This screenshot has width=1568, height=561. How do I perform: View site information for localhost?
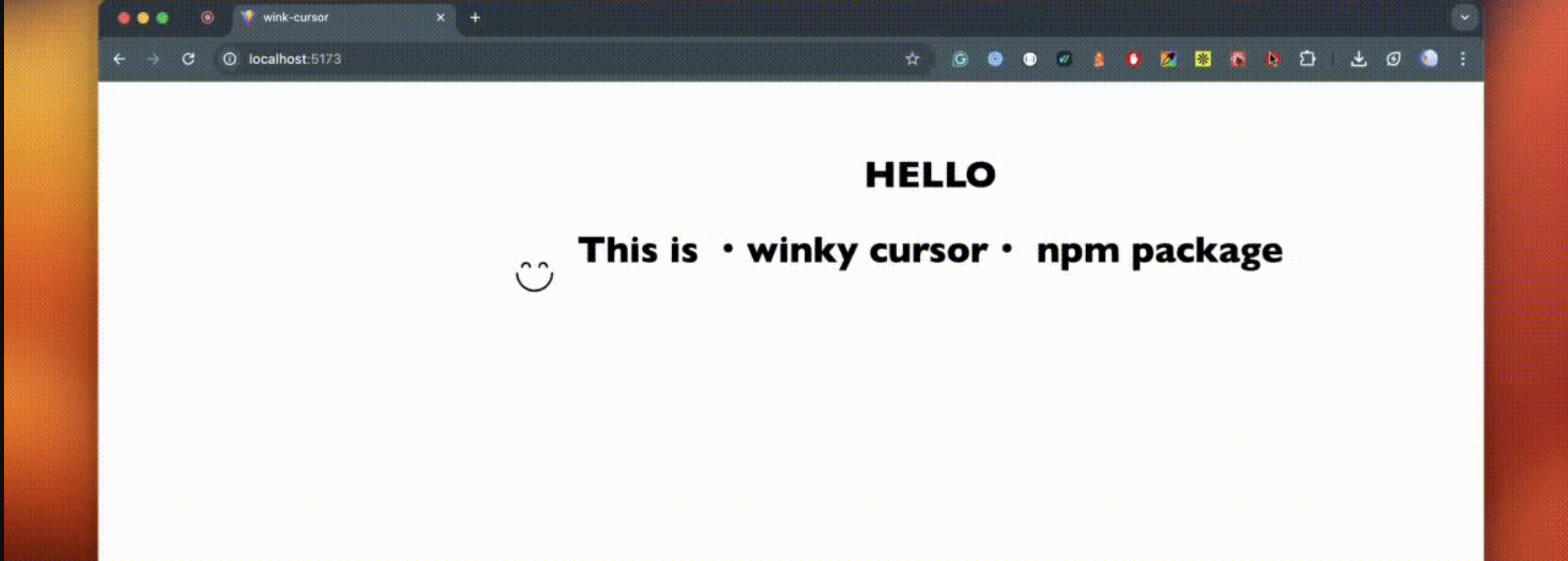[230, 59]
